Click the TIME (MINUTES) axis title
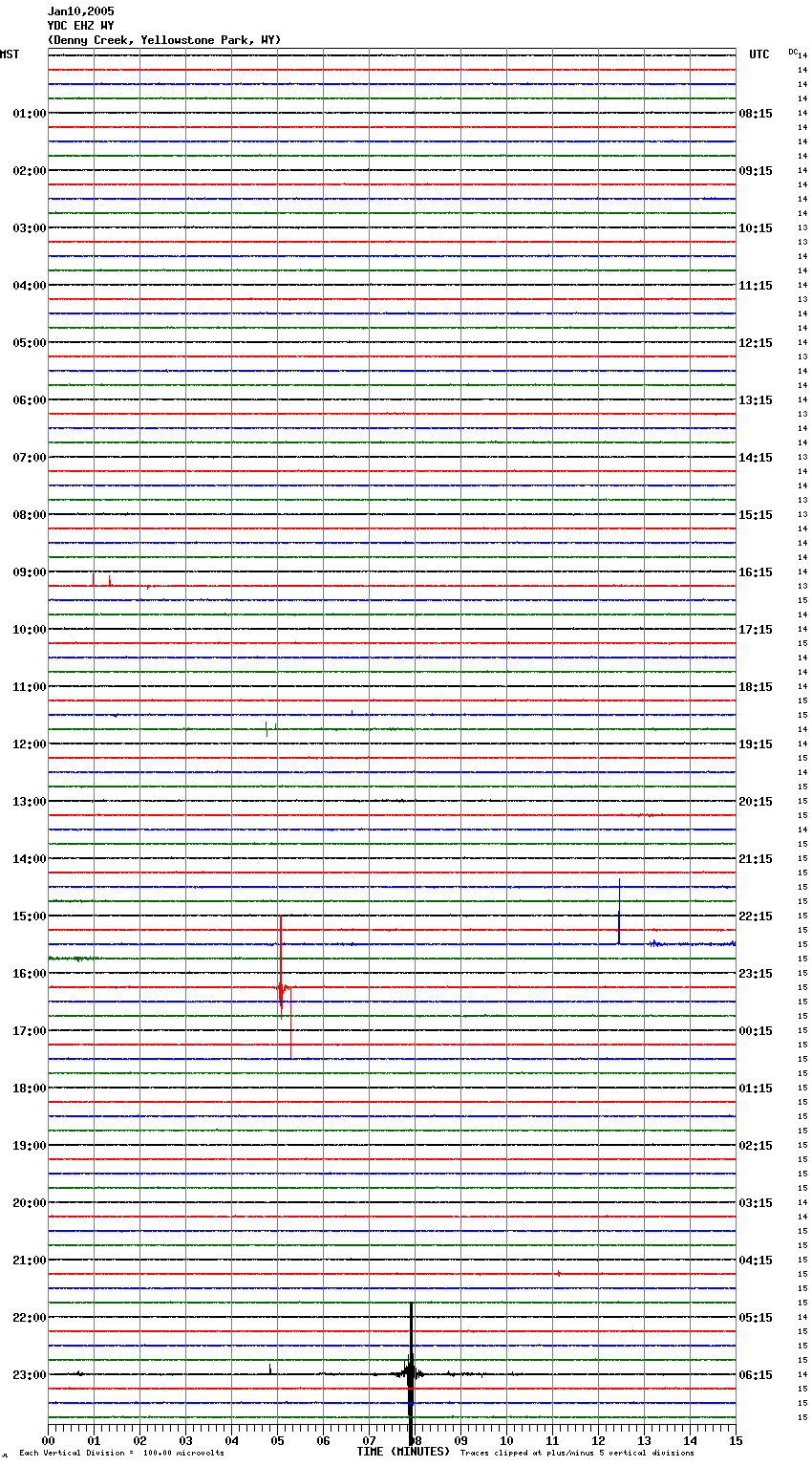 (x=403, y=1452)
